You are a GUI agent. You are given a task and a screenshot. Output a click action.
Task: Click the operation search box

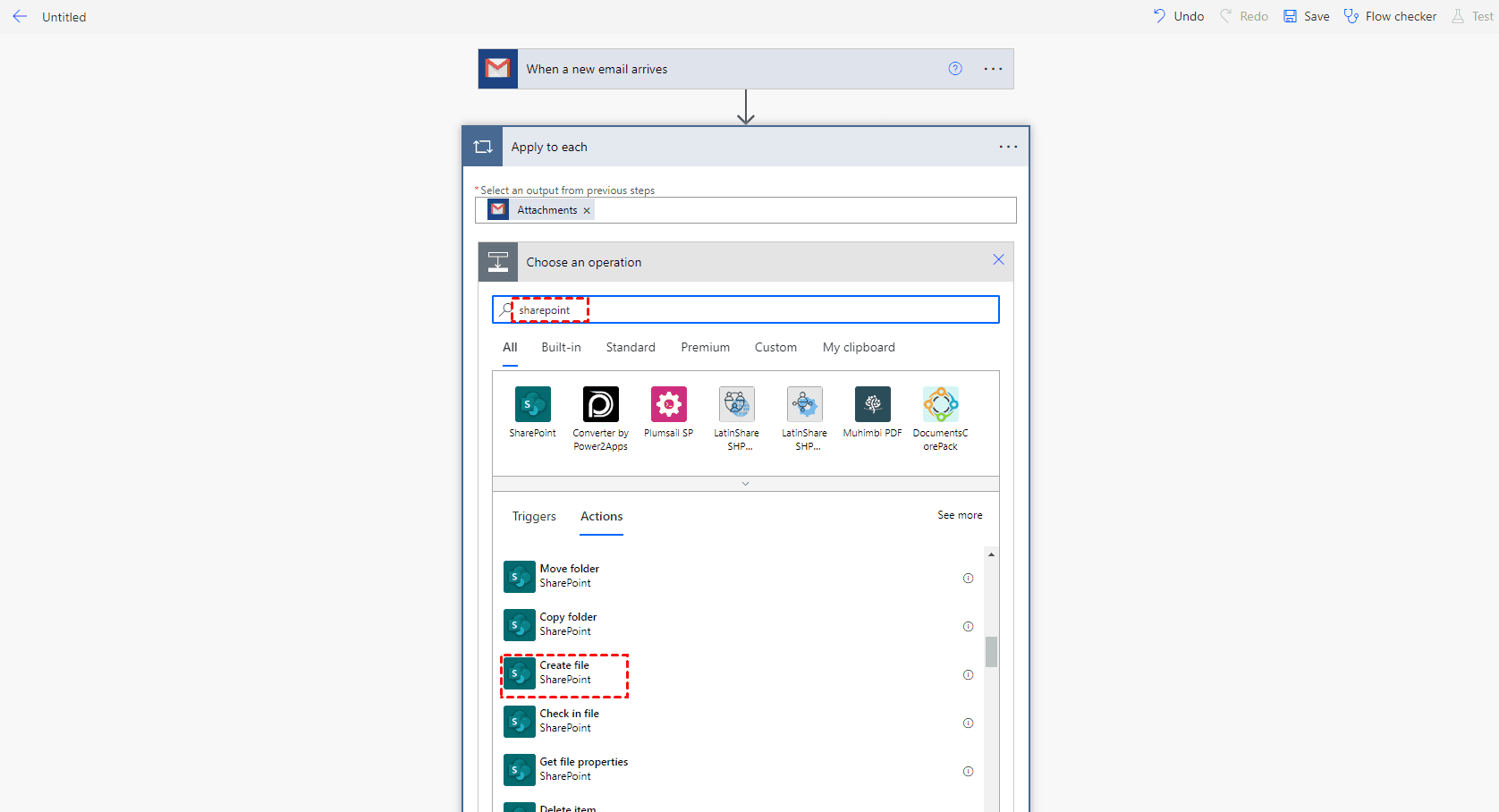pyautogui.click(x=746, y=309)
